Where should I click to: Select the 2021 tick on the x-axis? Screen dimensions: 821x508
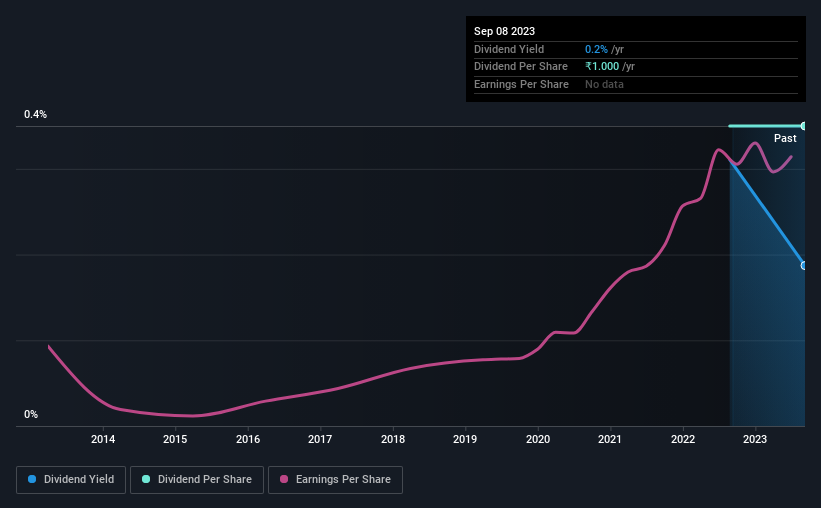click(x=610, y=439)
